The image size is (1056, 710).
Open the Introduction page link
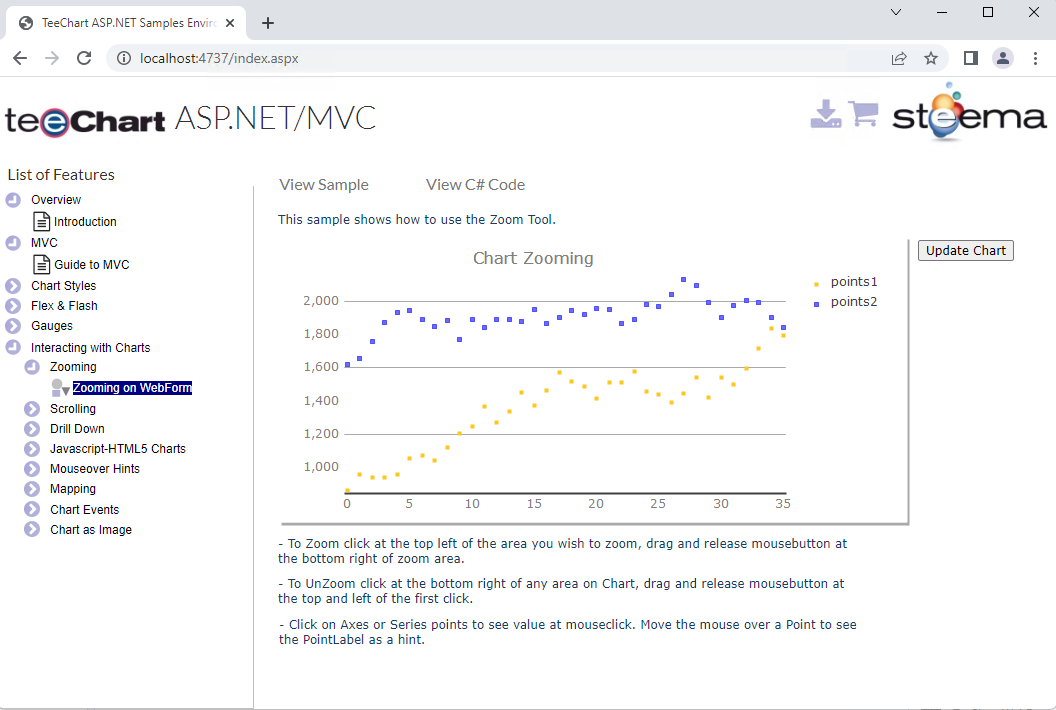(85, 222)
